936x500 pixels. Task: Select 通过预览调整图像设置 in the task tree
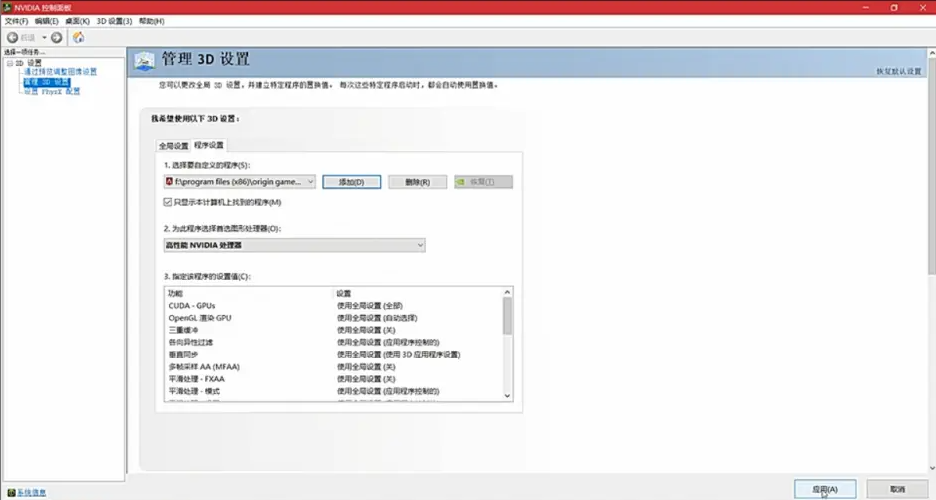coord(60,72)
